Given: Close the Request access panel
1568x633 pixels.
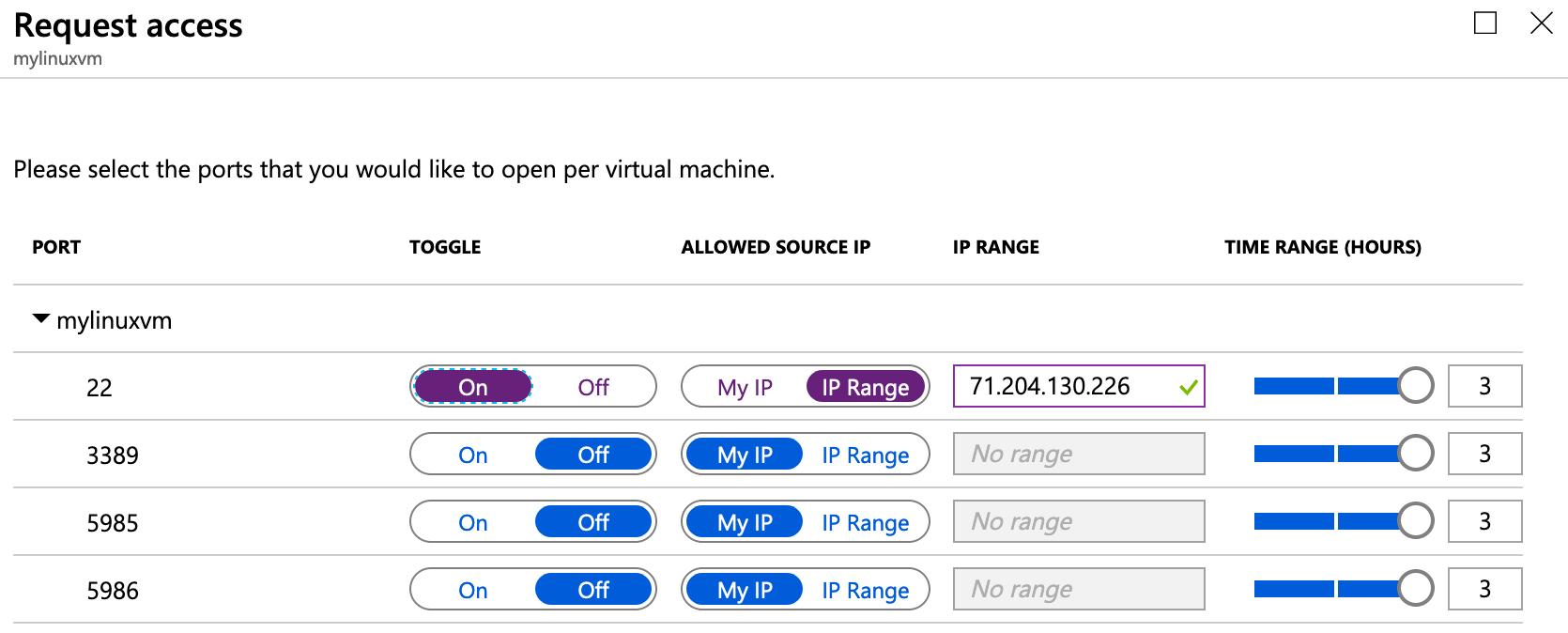Looking at the screenshot, I should (1542, 23).
